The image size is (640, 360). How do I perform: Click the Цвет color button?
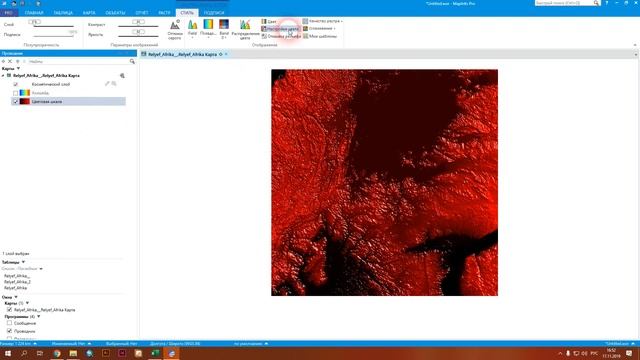click(x=269, y=21)
